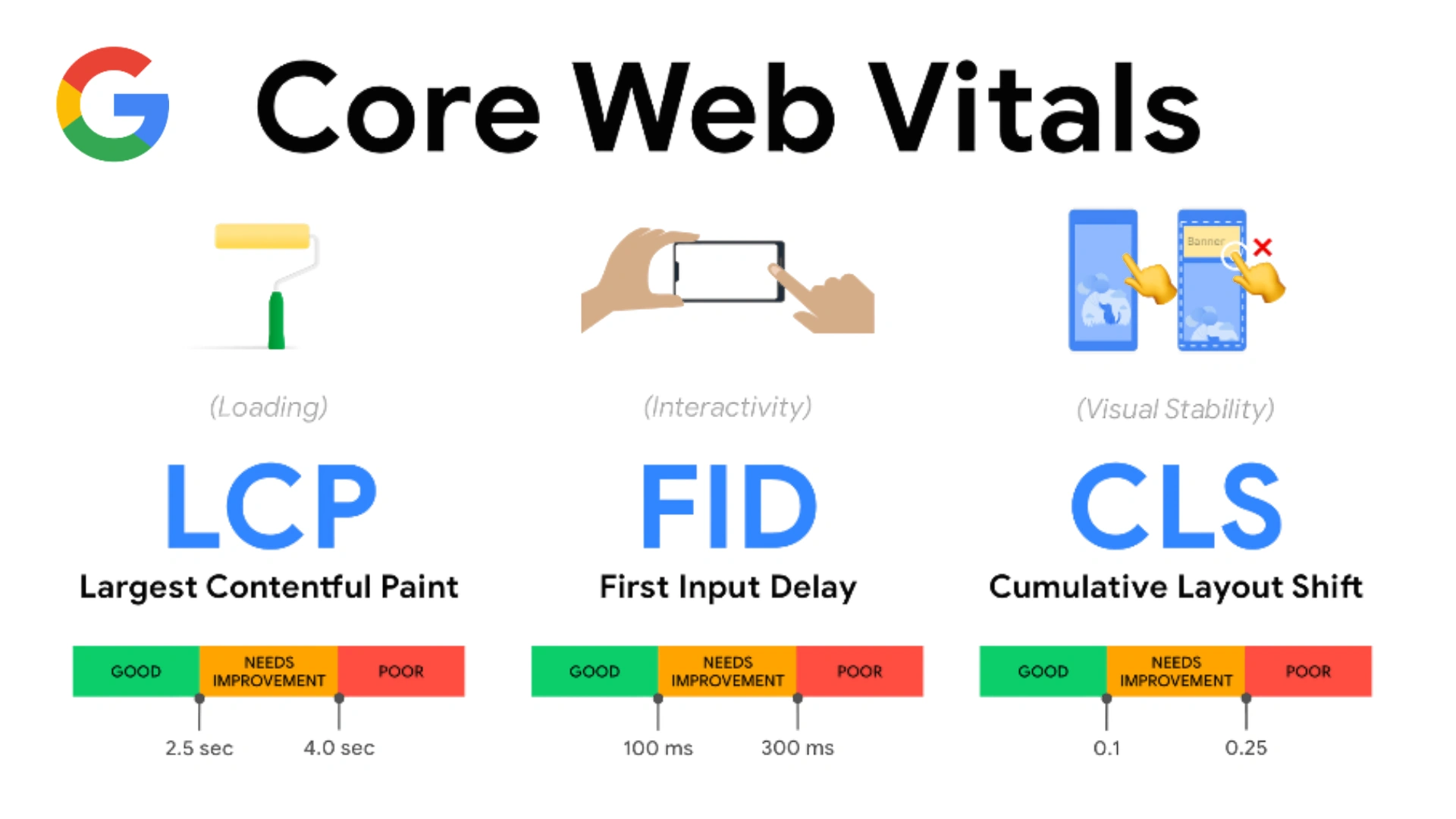Select the GOOD segment on LCP bar

pos(136,671)
